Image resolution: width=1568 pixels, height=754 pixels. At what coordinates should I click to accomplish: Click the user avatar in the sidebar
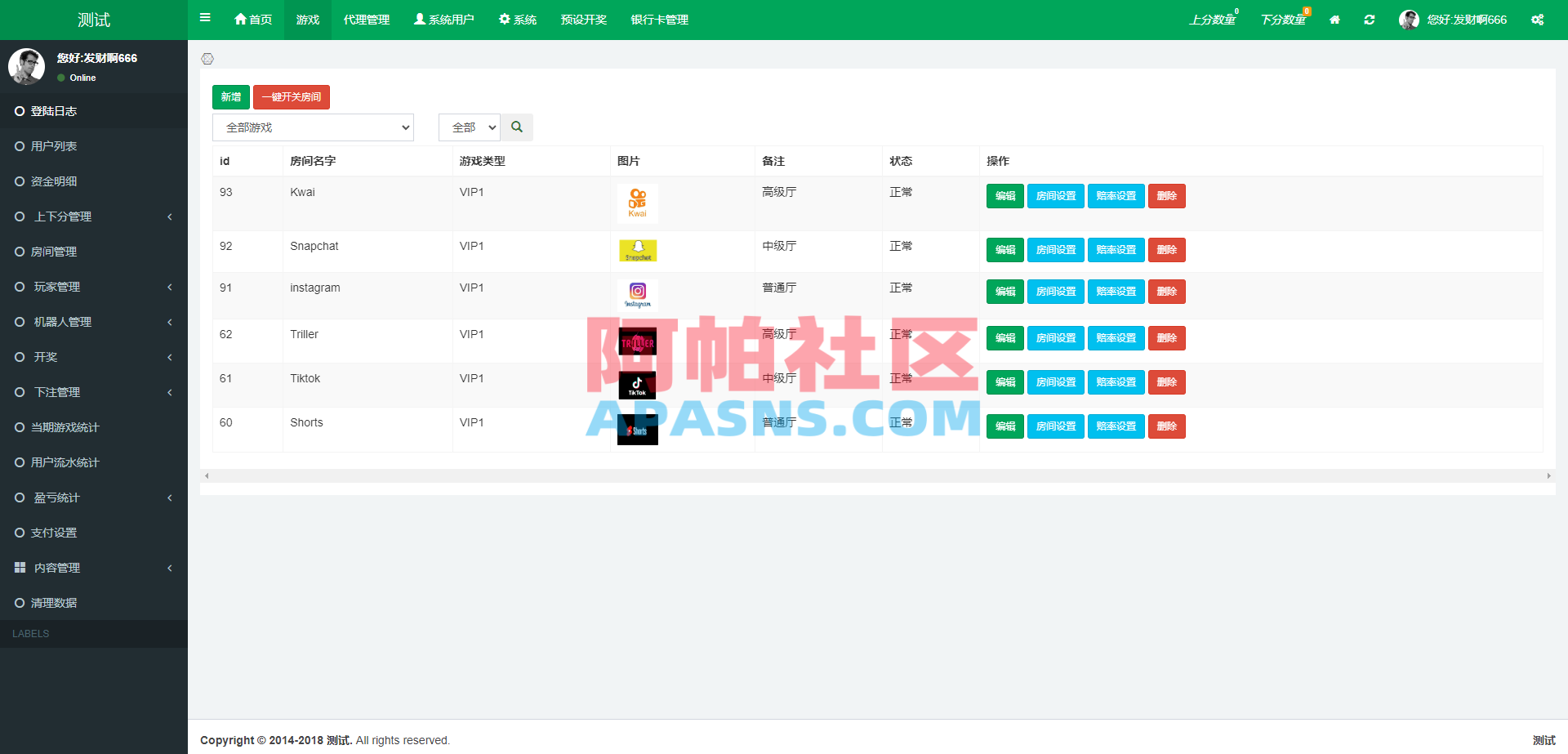click(x=27, y=66)
